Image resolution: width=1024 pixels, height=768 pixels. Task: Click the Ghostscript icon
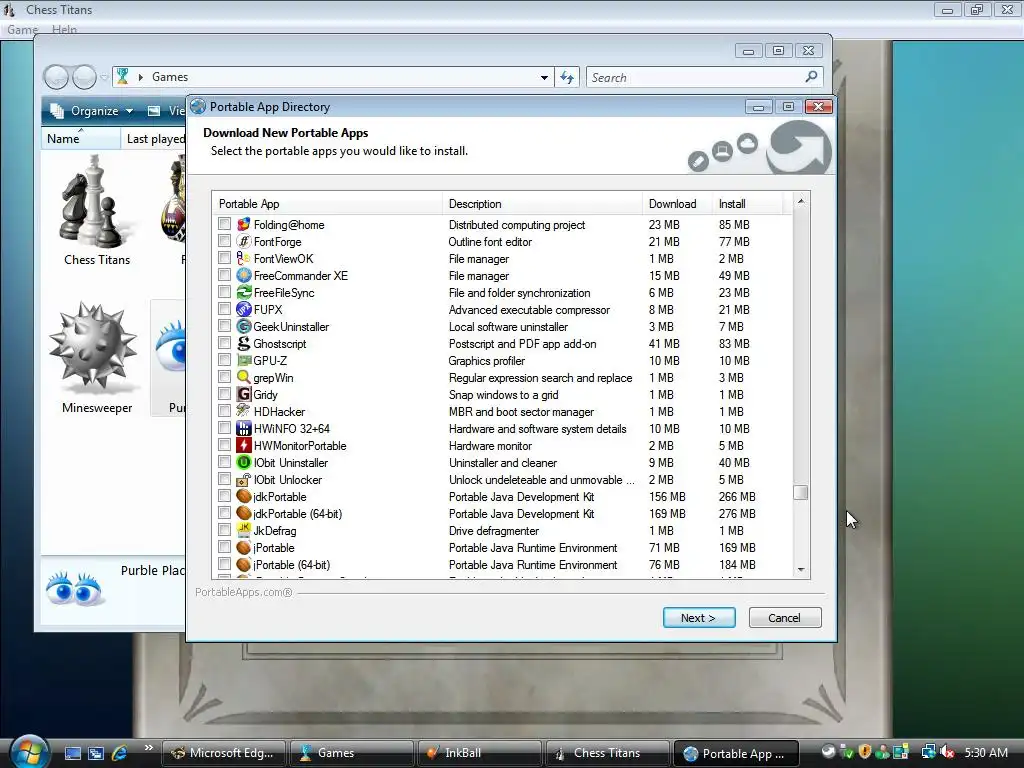click(x=244, y=344)
